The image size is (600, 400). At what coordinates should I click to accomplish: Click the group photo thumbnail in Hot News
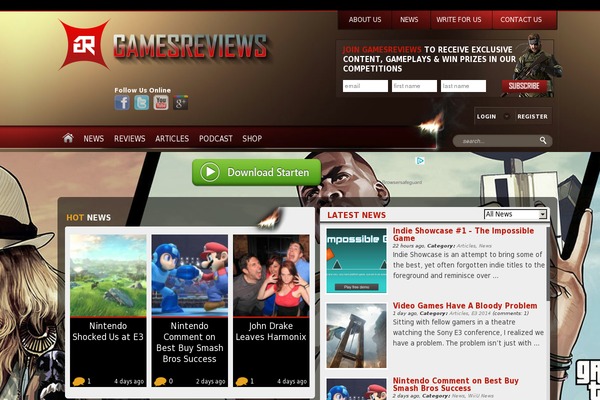(271, 276)
